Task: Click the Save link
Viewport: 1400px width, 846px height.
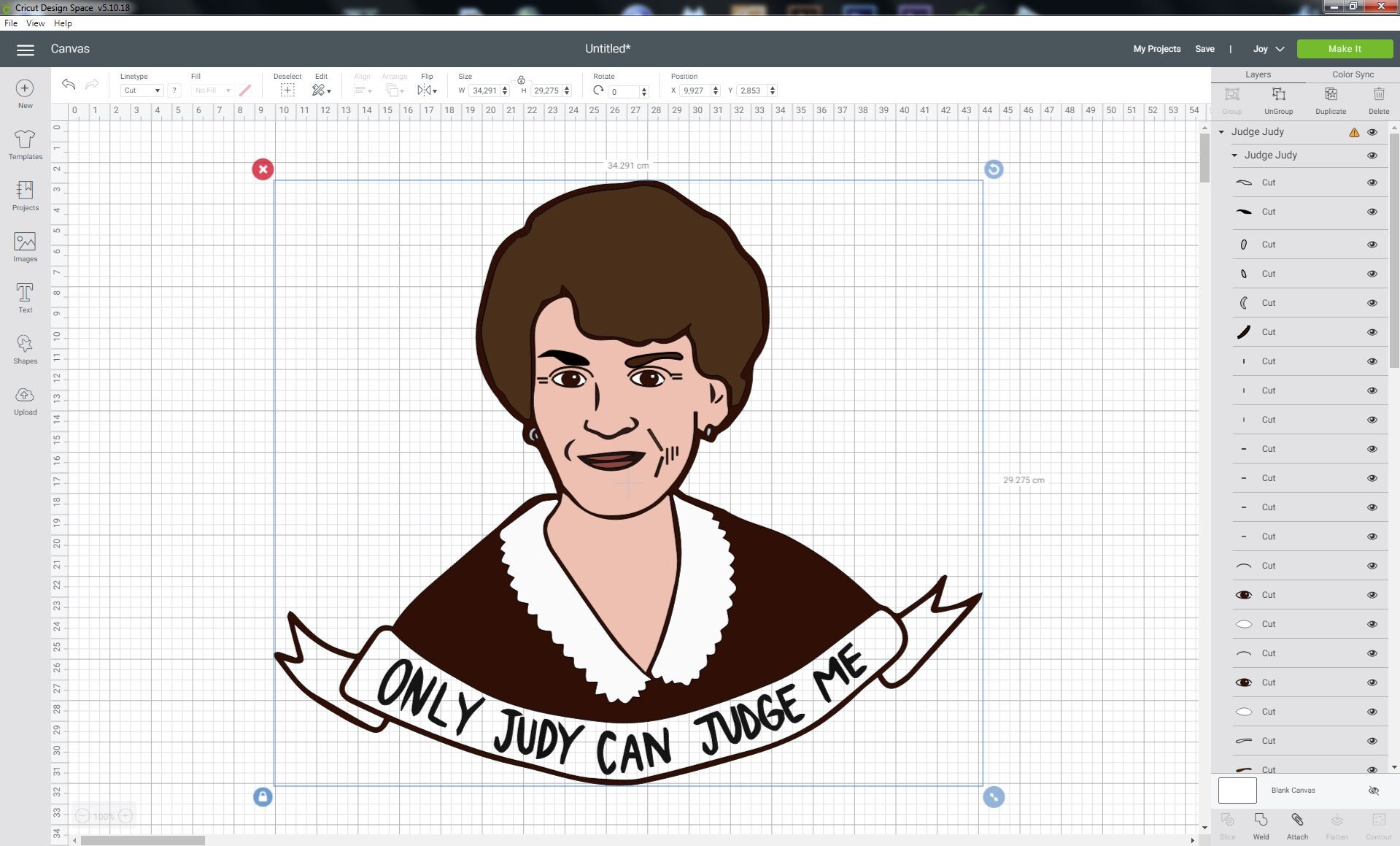Action: pyautogui.click(x=1204, y=49)
